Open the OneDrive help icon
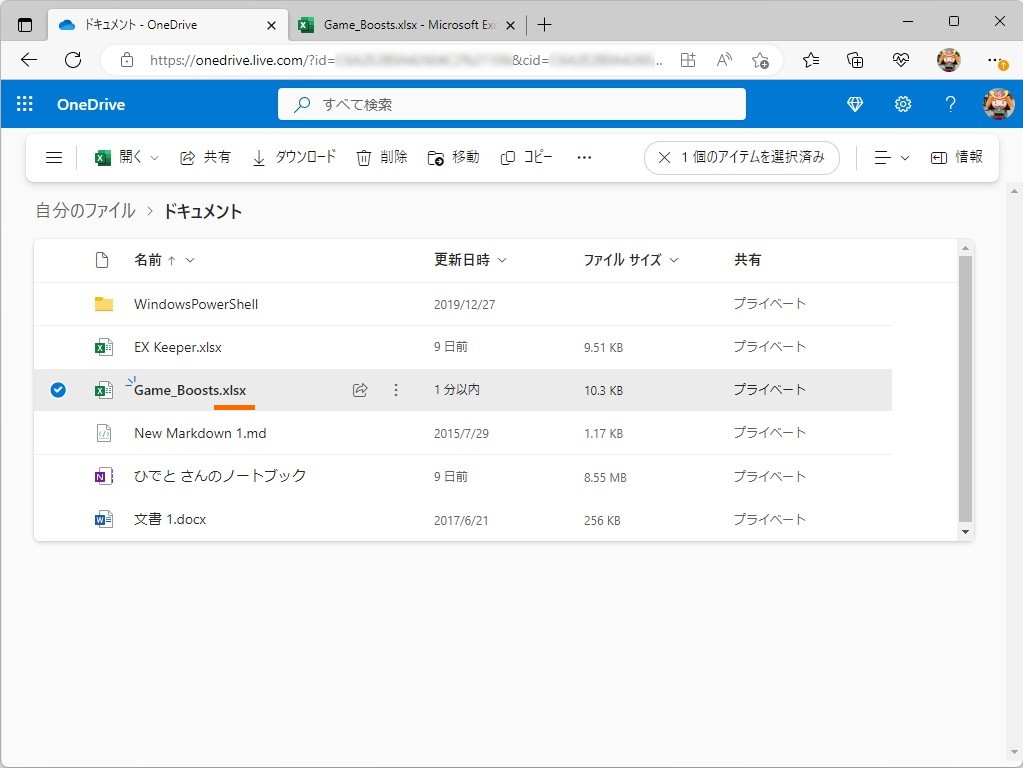Viewport: 1023px width, 768px height. [949, 104]
